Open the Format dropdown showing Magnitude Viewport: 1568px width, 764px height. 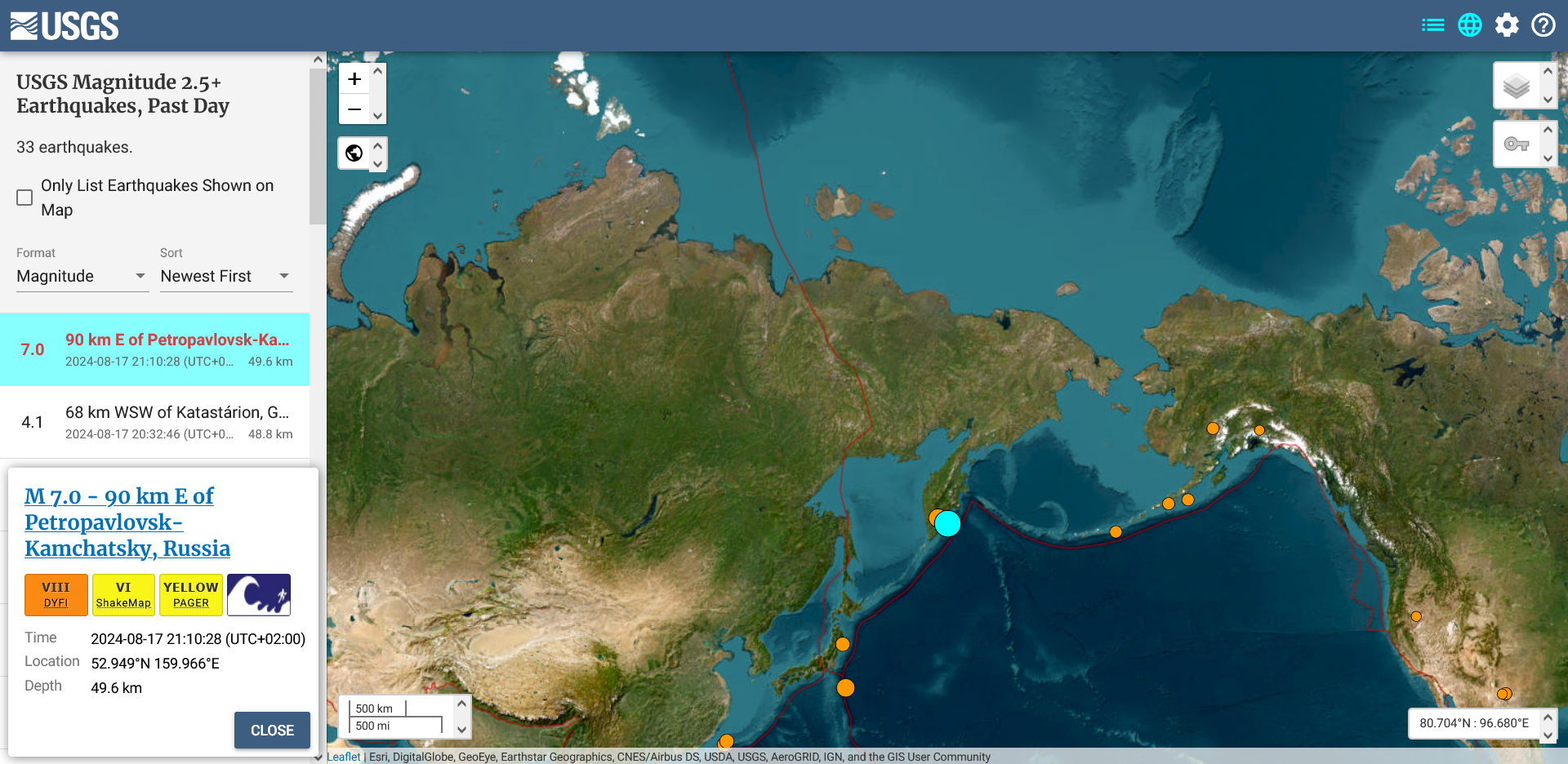(82, 276)
